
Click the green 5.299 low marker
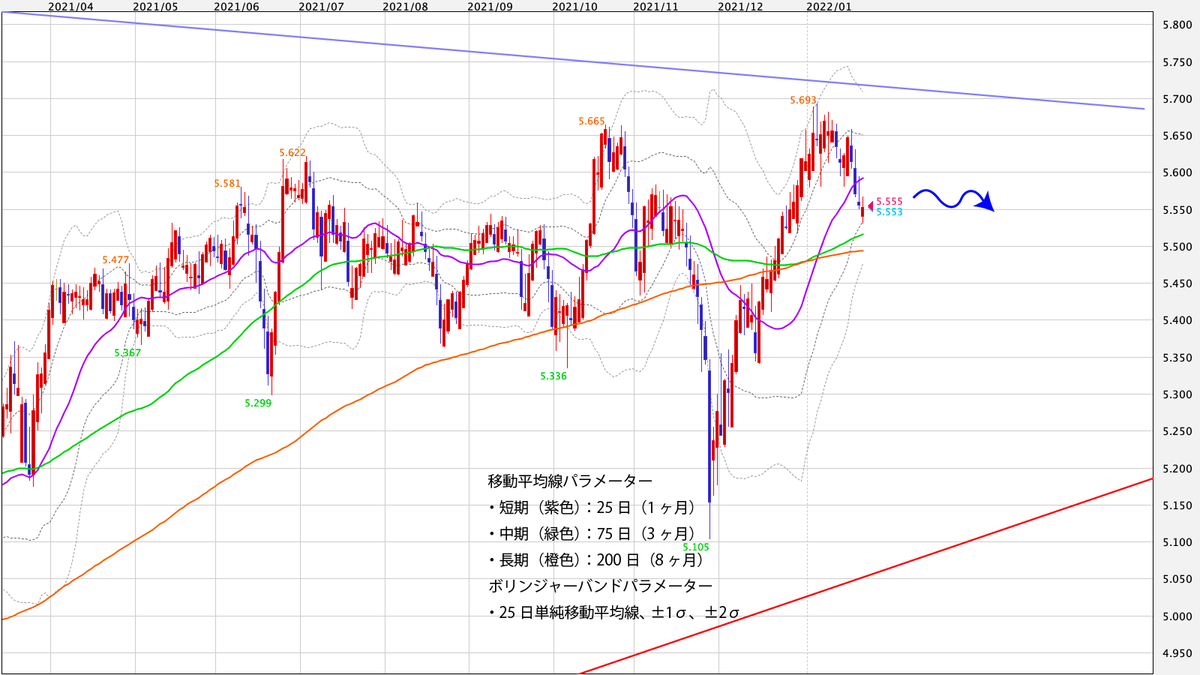pyautogui.click(x=258, y=403)
